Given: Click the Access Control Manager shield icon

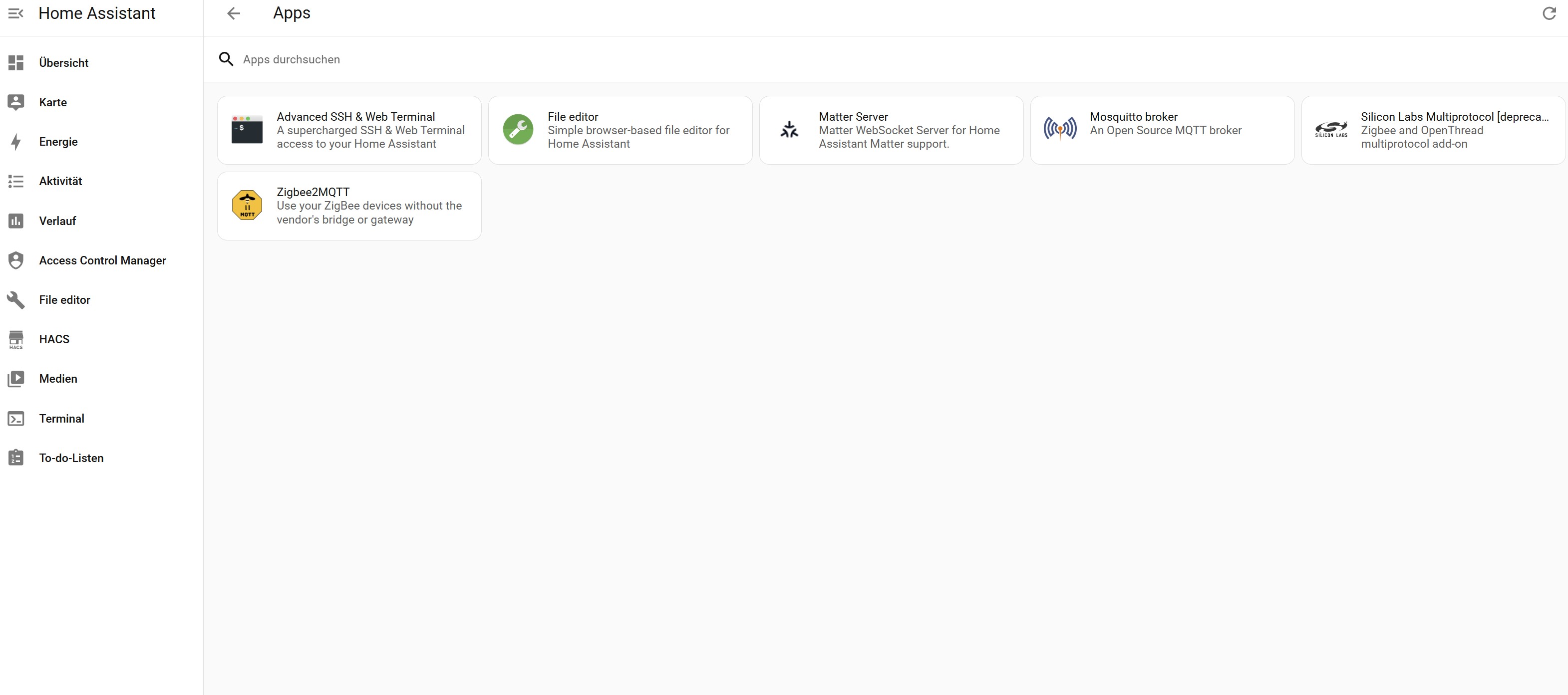Looking at the screenshot, I should tap(16, 260).
